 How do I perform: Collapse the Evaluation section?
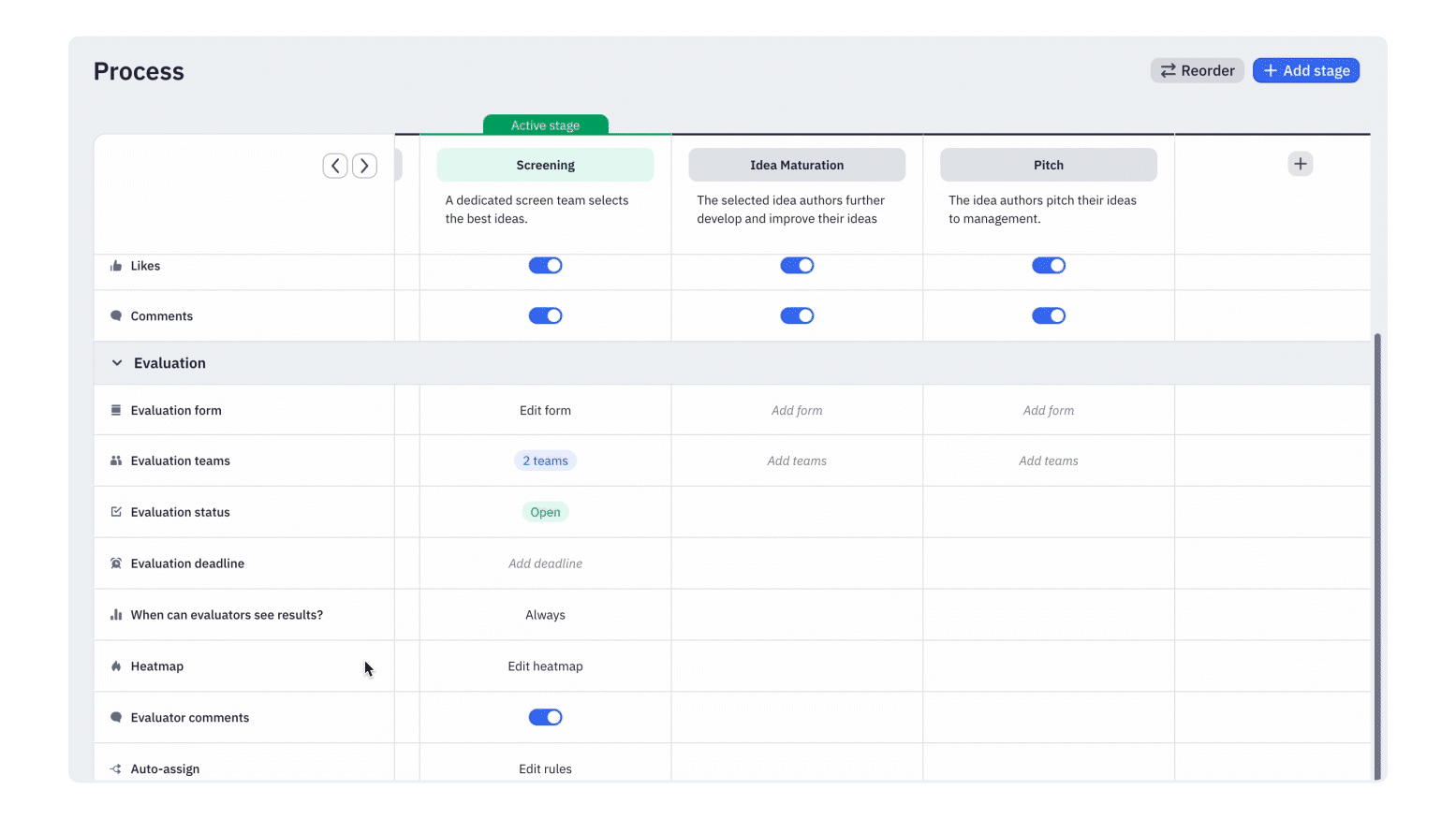click(117, 363)
